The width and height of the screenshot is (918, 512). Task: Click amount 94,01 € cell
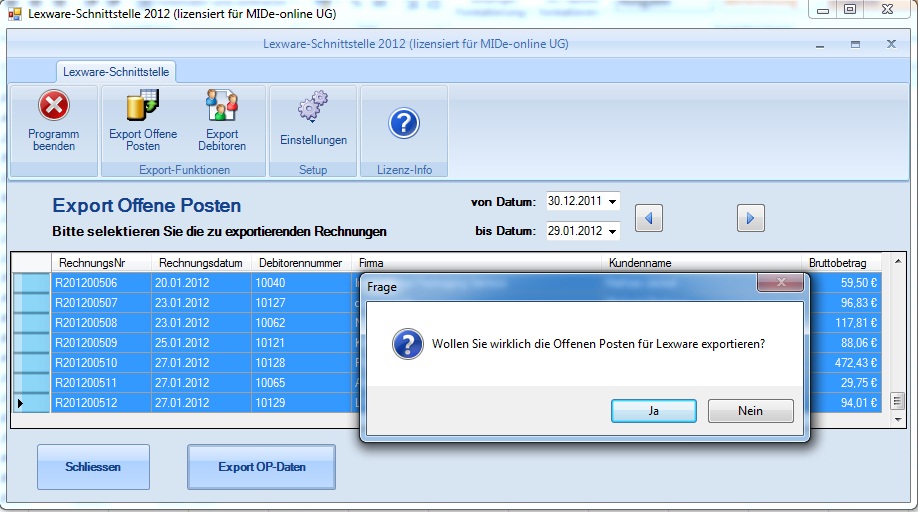click(x=845, y=403)
